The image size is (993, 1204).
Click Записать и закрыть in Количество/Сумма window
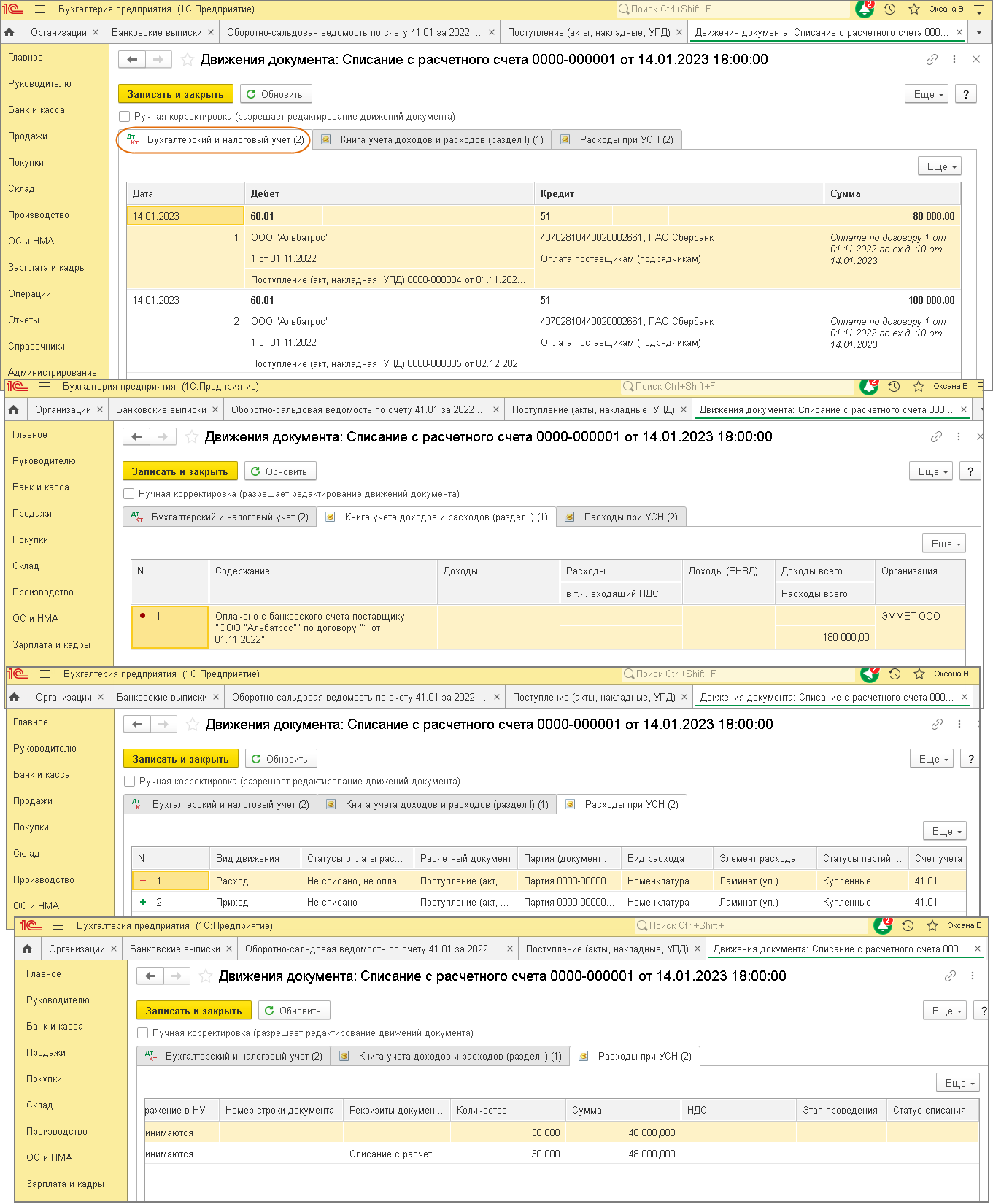[x=194, y=1011]
